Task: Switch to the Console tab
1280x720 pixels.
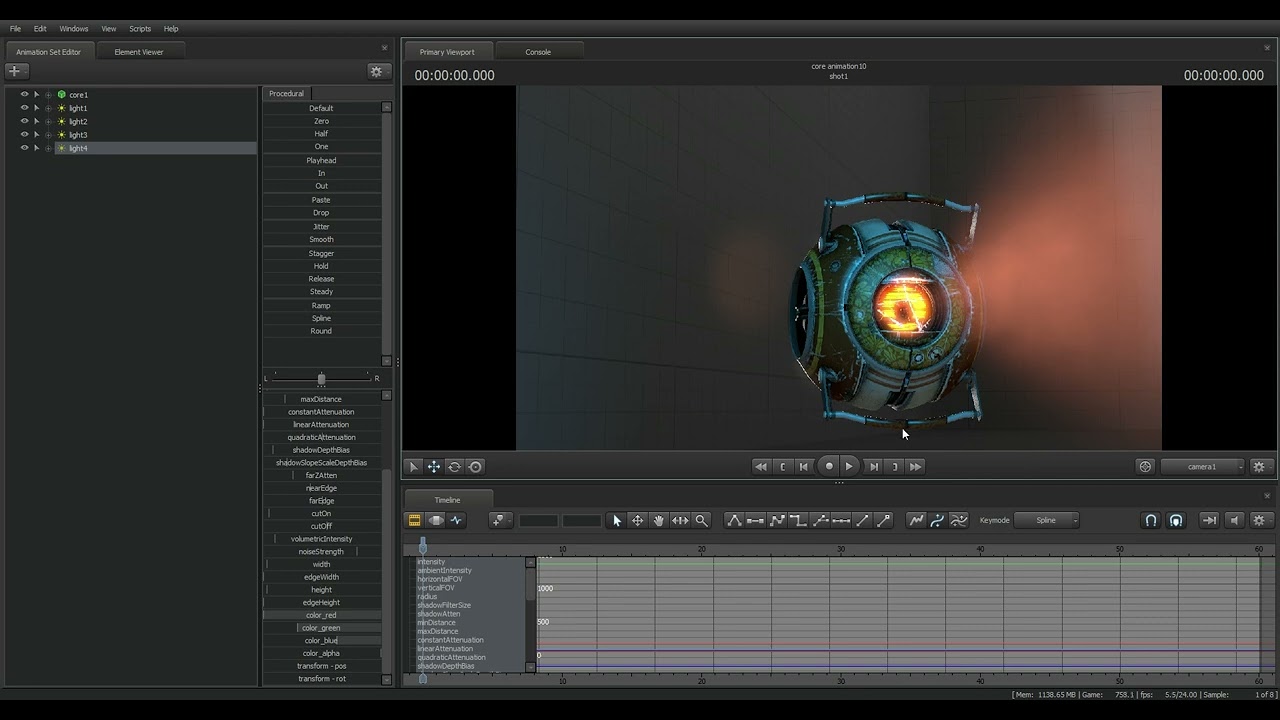Action: coord(538,52)
